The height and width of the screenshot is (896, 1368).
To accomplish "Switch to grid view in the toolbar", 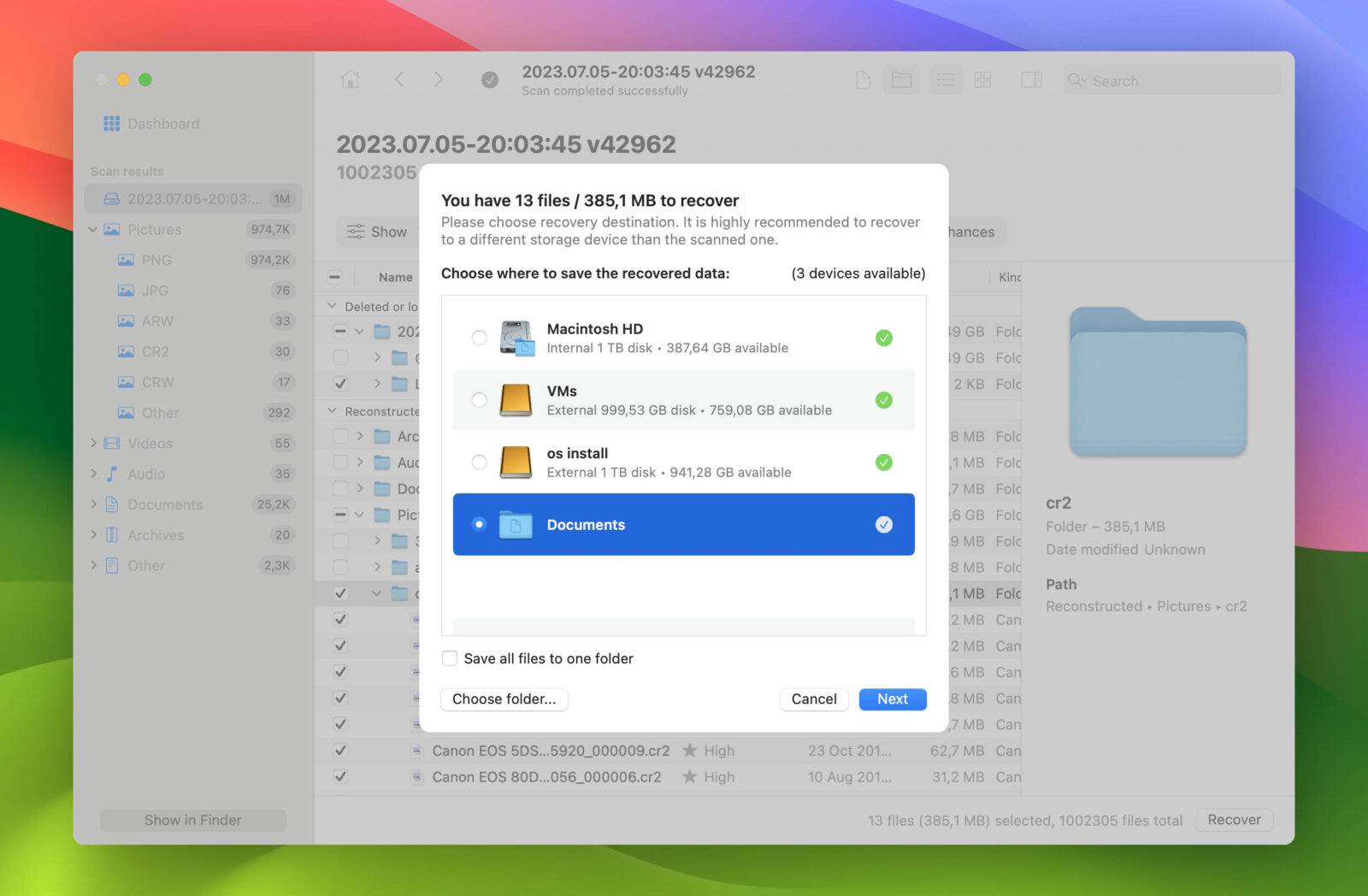I will (x=982, y=80).
